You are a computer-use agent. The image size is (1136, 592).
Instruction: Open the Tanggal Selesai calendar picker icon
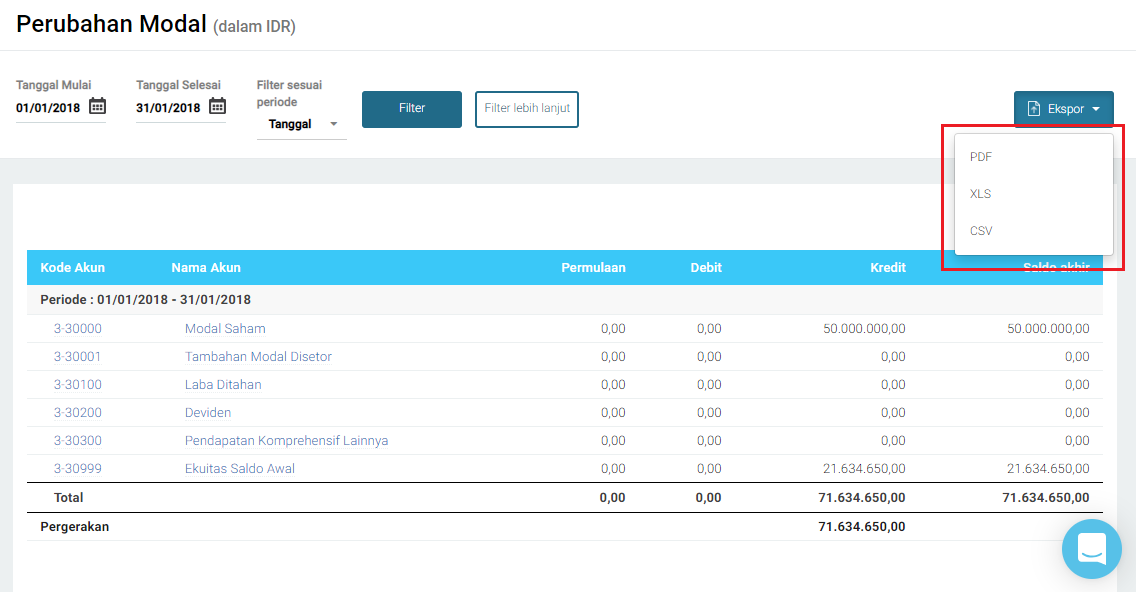[x=217, y=106]
